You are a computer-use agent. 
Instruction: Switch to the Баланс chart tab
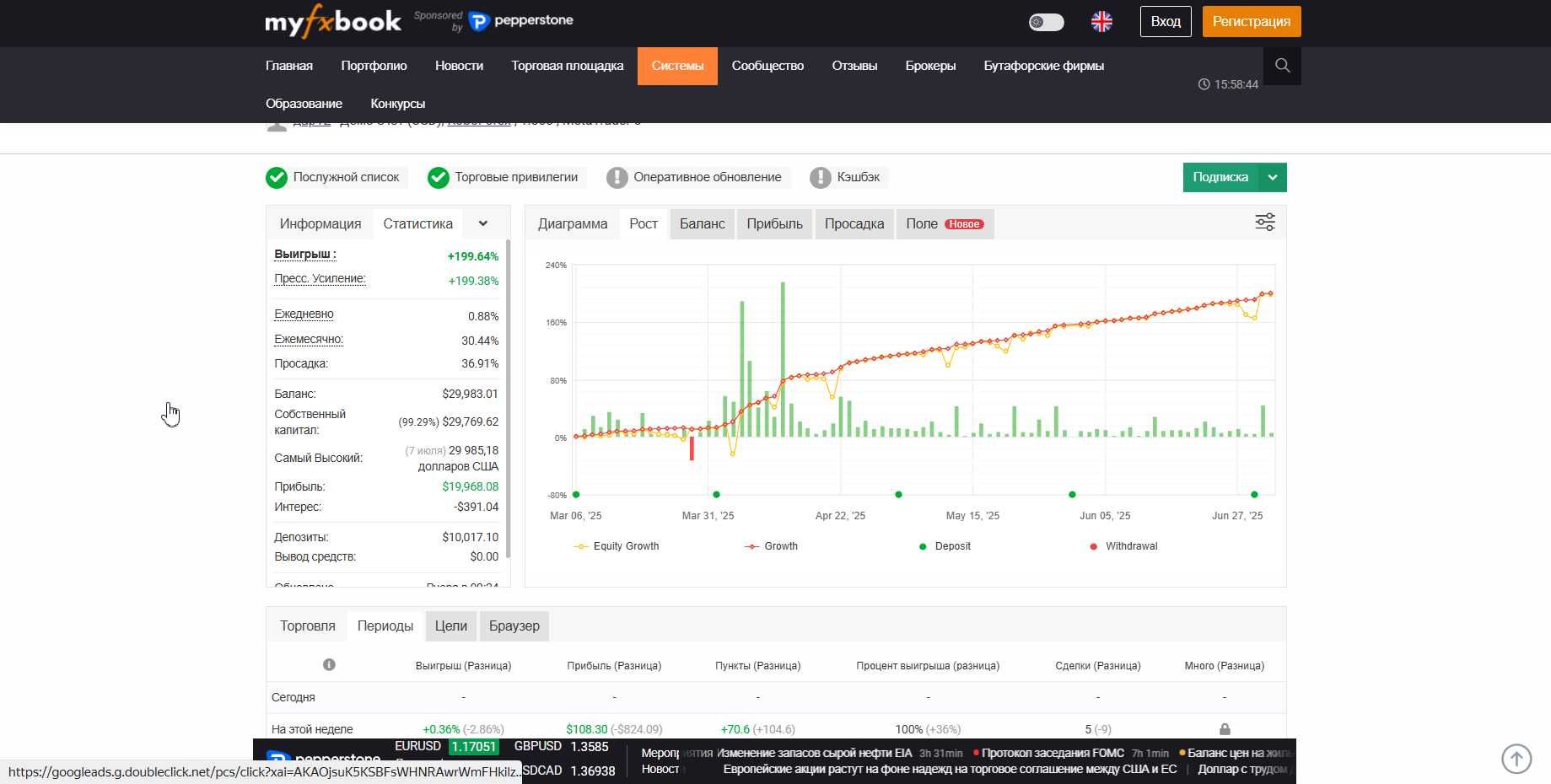click(x=702, y=223)
